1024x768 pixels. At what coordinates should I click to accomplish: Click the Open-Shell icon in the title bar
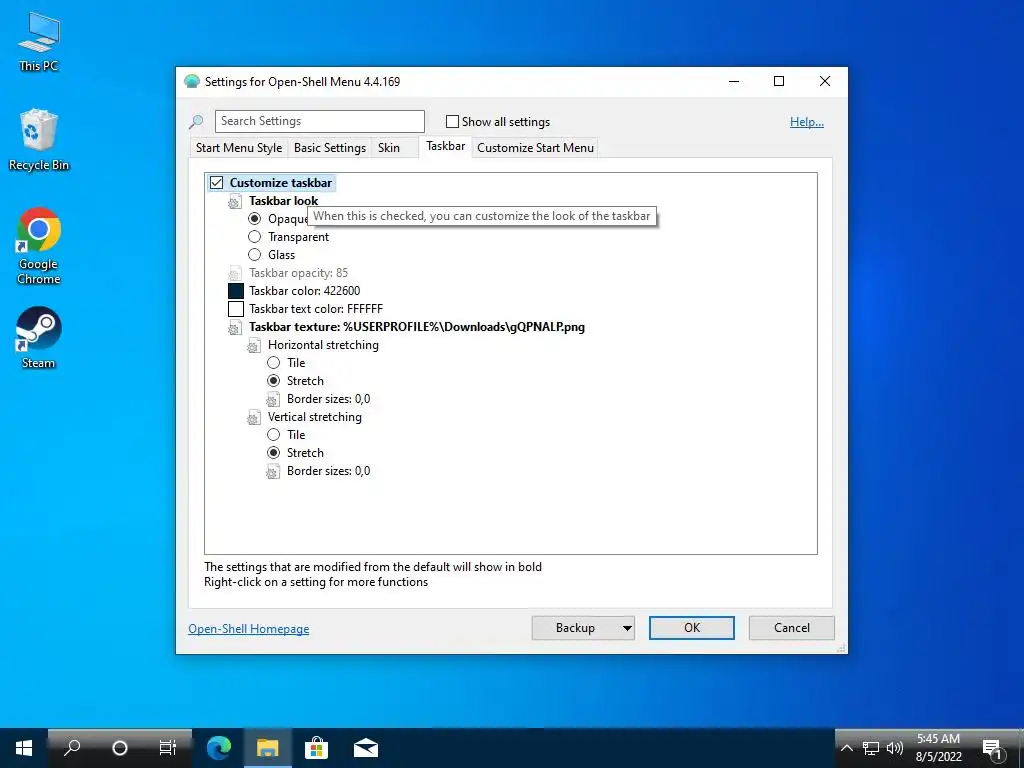click(191, 82)
